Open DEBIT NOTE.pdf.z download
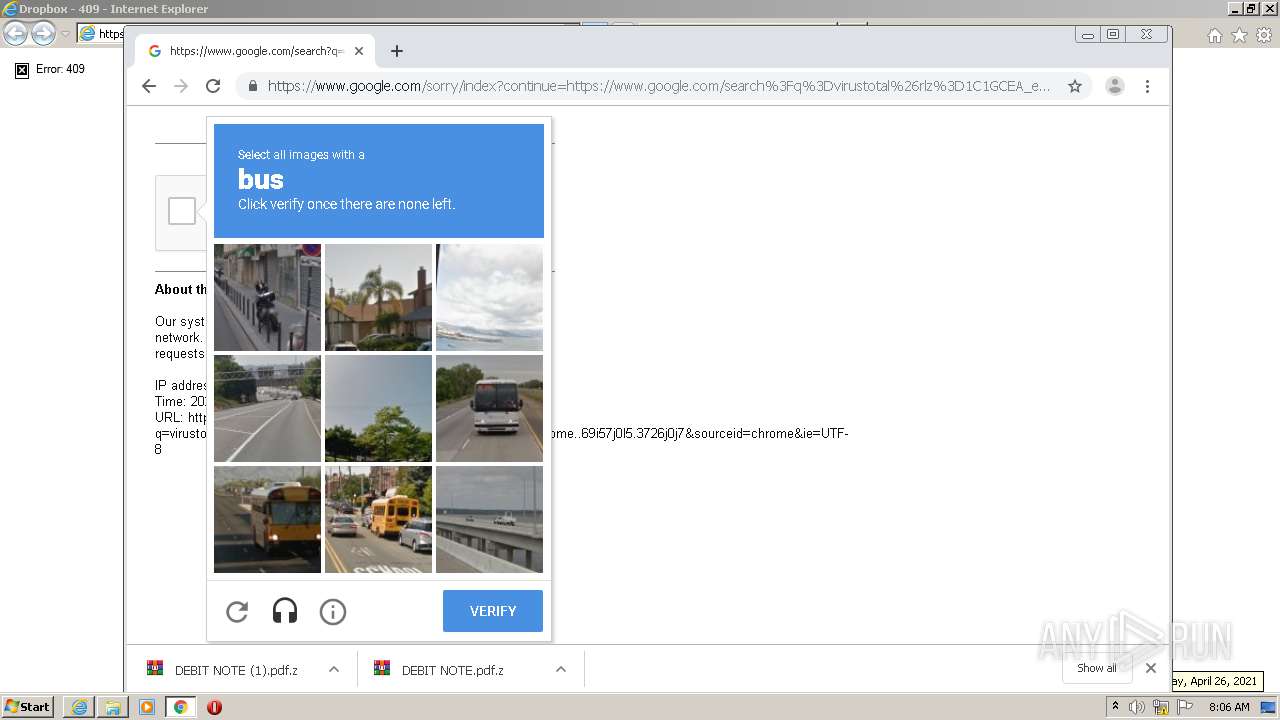Image resolution: width=1280 pixels, height=720 pixels. (452, 670)
